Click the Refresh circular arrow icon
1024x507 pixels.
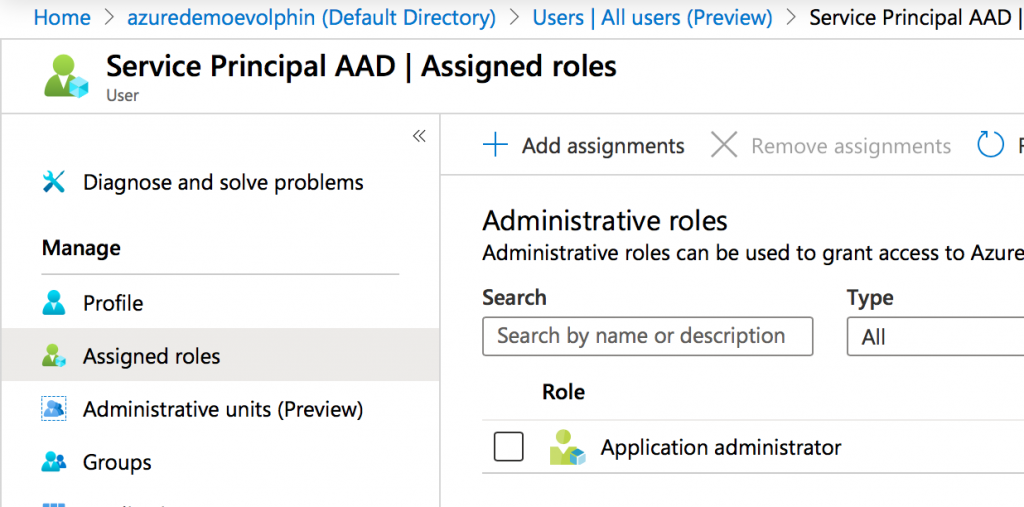tap(990, 145)
